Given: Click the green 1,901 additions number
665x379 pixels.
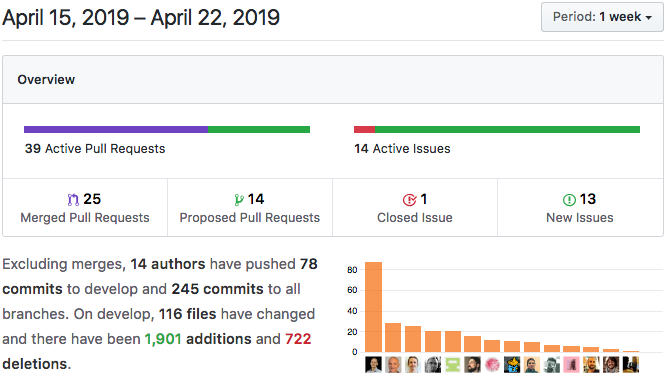Looking at the screenshot, I should pos(163,339).
